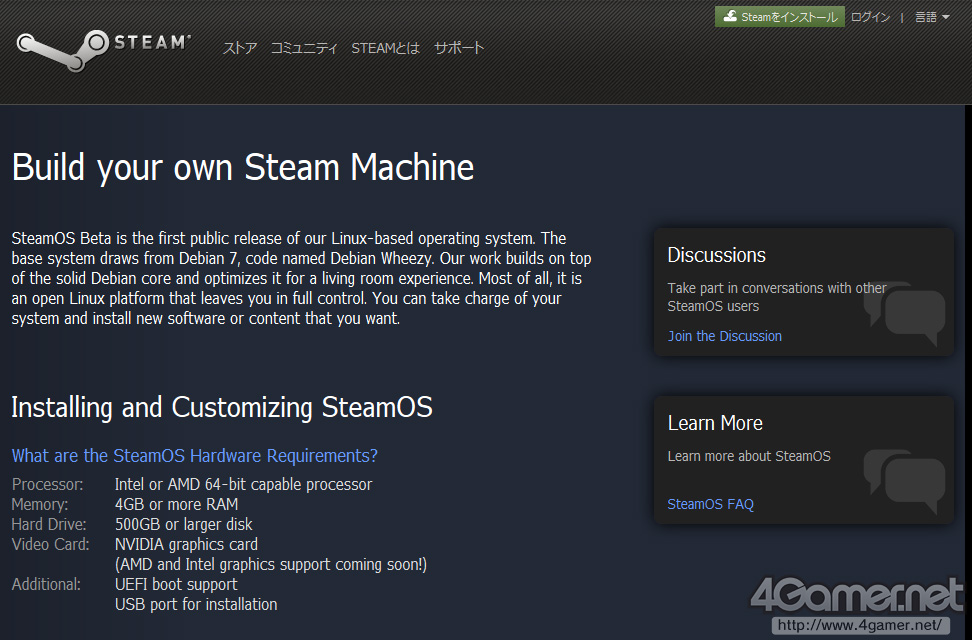The width and height of the screenshot is (972, 640).
Task: Click the SteamOS Hardware Requirements heading link
Action: 195,456
